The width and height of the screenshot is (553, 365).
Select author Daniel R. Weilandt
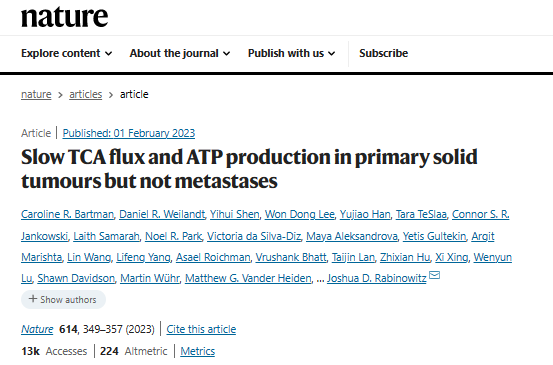click(x=162, y=214)
